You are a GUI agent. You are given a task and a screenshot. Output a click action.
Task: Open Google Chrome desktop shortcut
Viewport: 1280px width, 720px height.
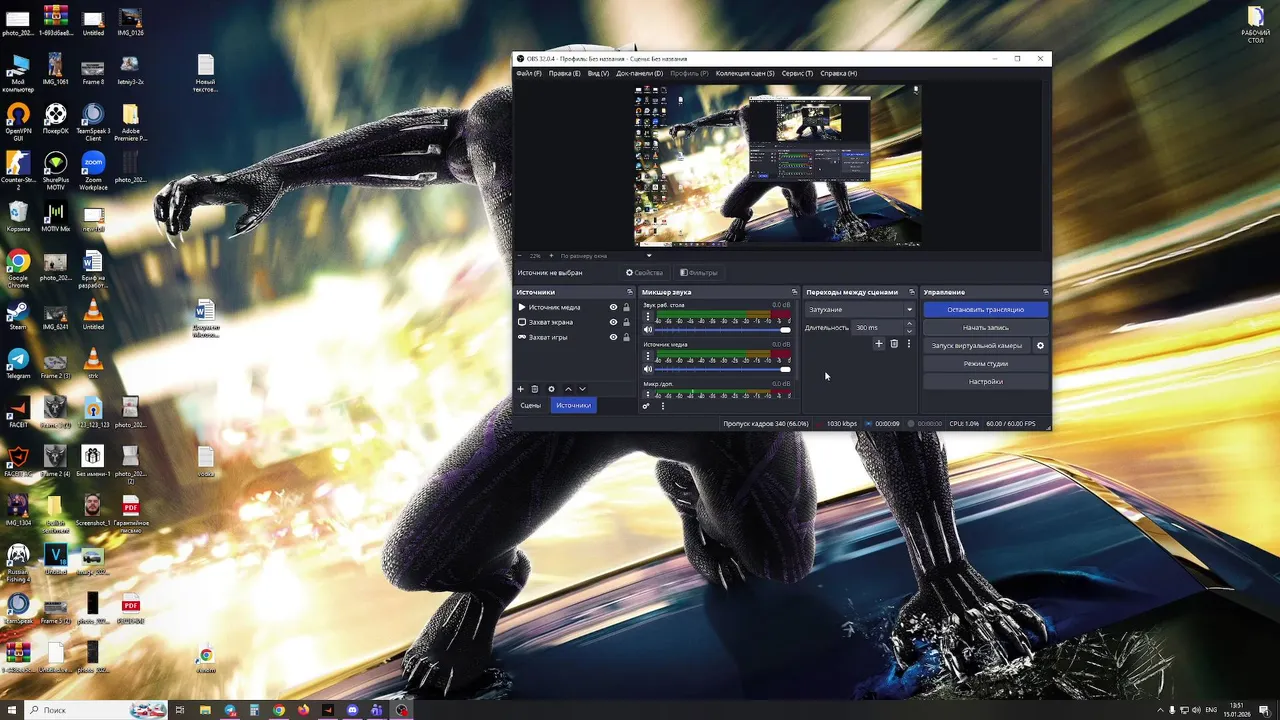pos(18,270)
